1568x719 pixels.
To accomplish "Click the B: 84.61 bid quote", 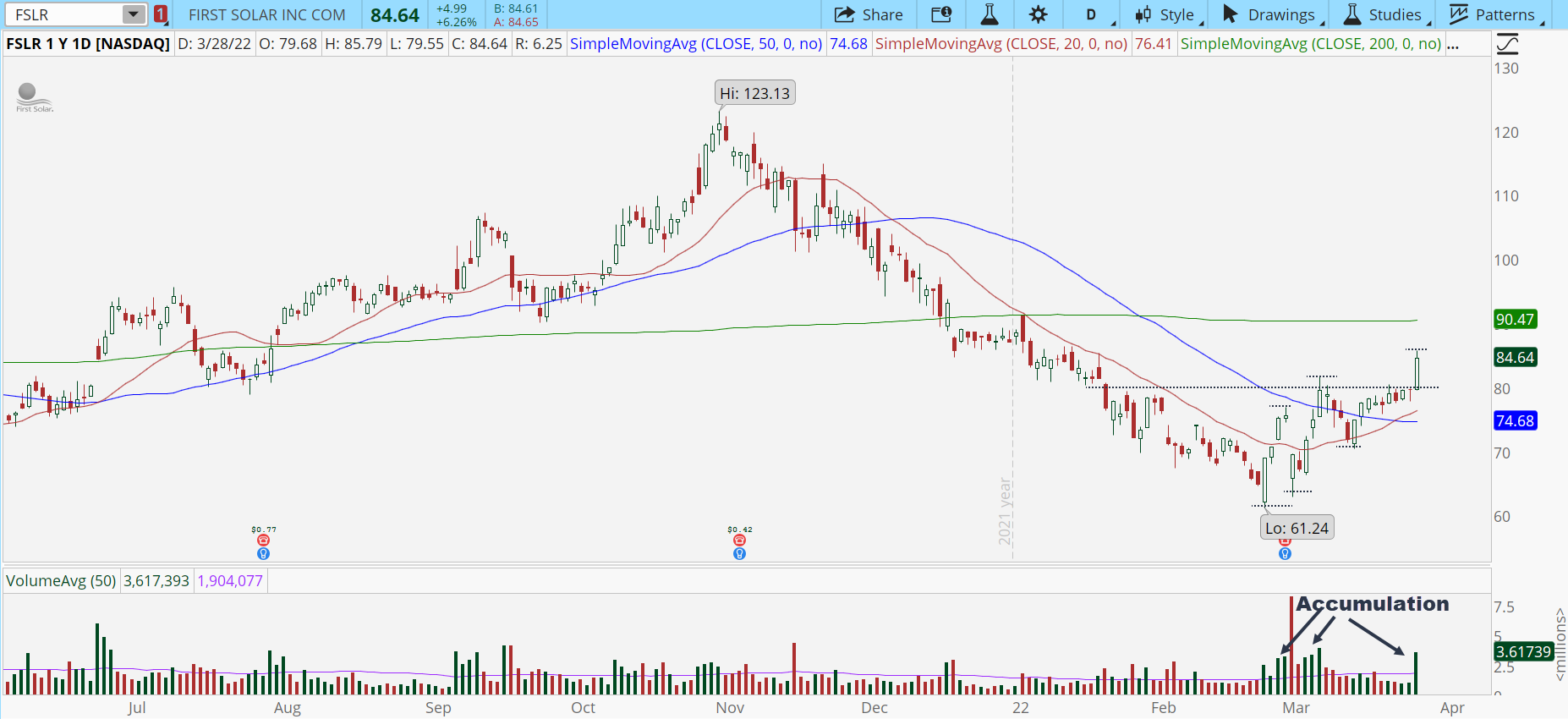I will pyautogui.click(x=516, y=8).
